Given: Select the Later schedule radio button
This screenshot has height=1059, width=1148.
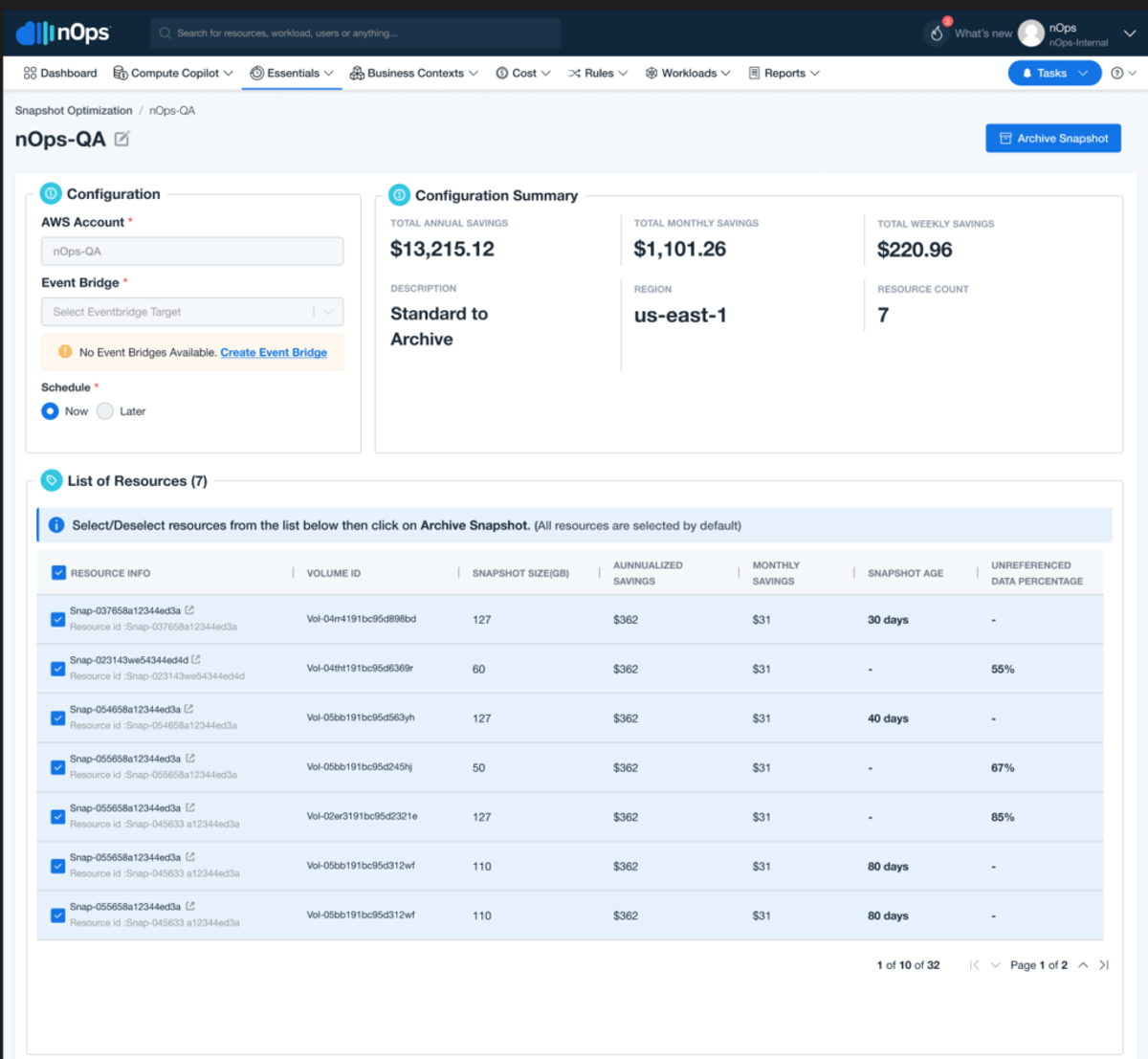Looking at the screenshot, I should coord(105,411).
